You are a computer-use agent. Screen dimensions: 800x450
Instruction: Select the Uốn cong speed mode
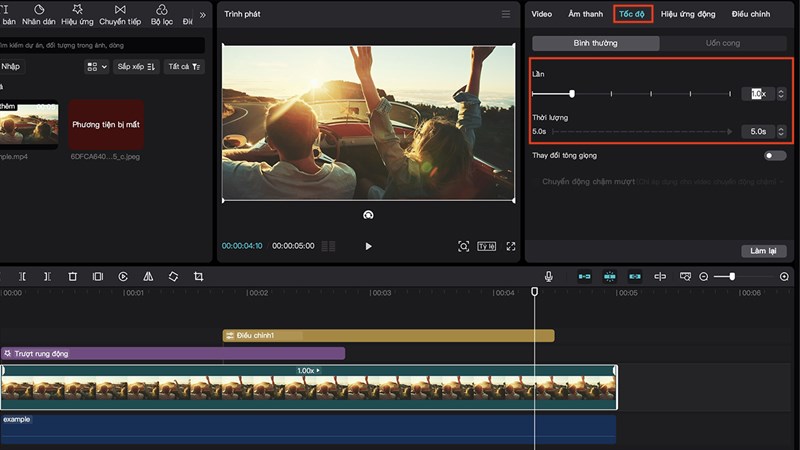coord(723,44)
